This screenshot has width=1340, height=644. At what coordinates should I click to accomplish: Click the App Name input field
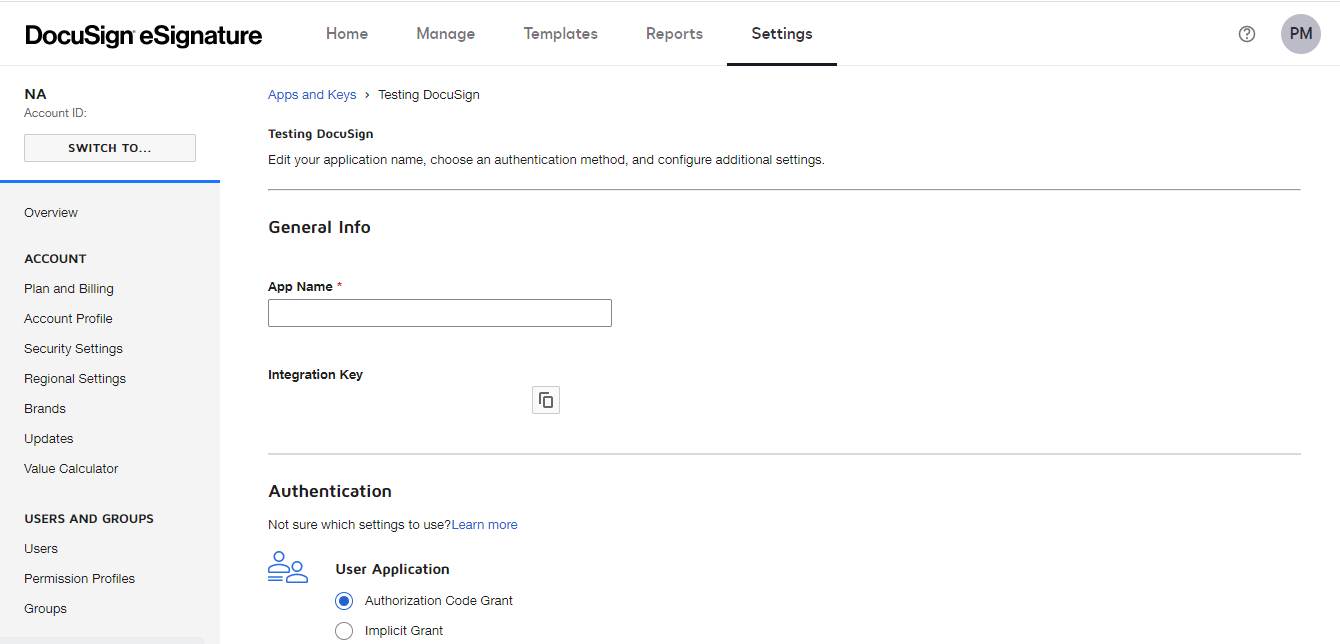(x=440, y=313)
